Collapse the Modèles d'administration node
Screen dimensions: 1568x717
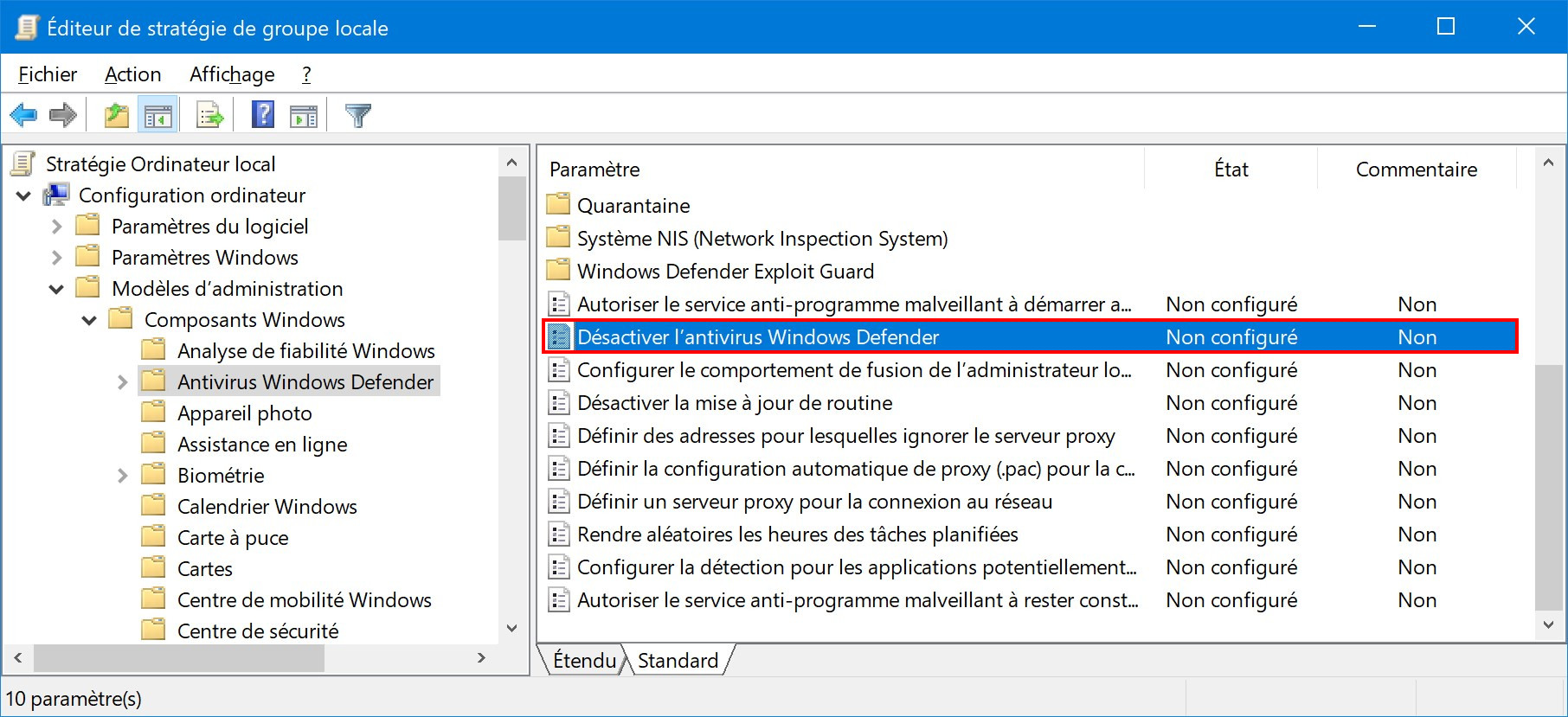56,290
